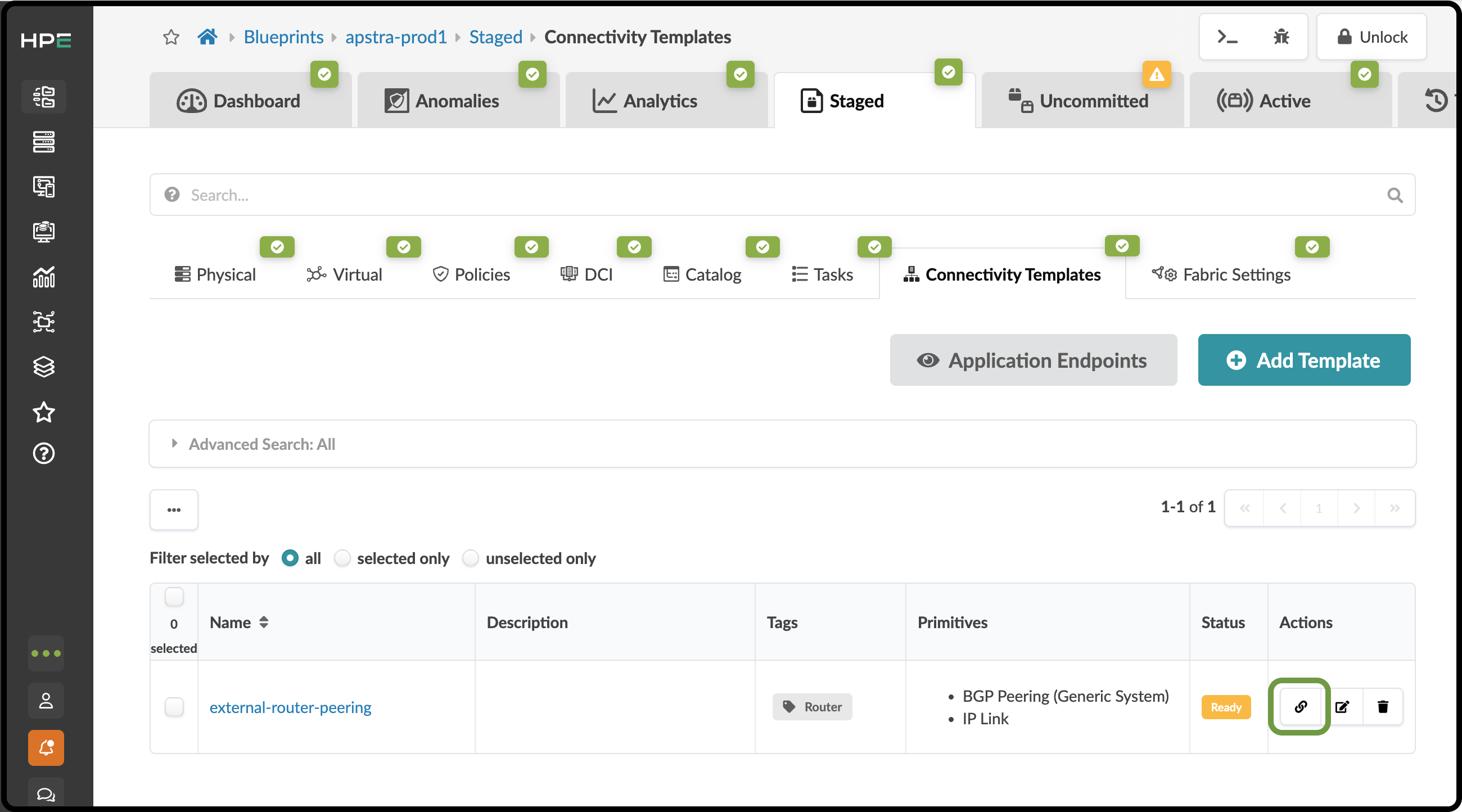
Task: Expand green three-dot menu in sidebar
Action: tap(46, 653)
